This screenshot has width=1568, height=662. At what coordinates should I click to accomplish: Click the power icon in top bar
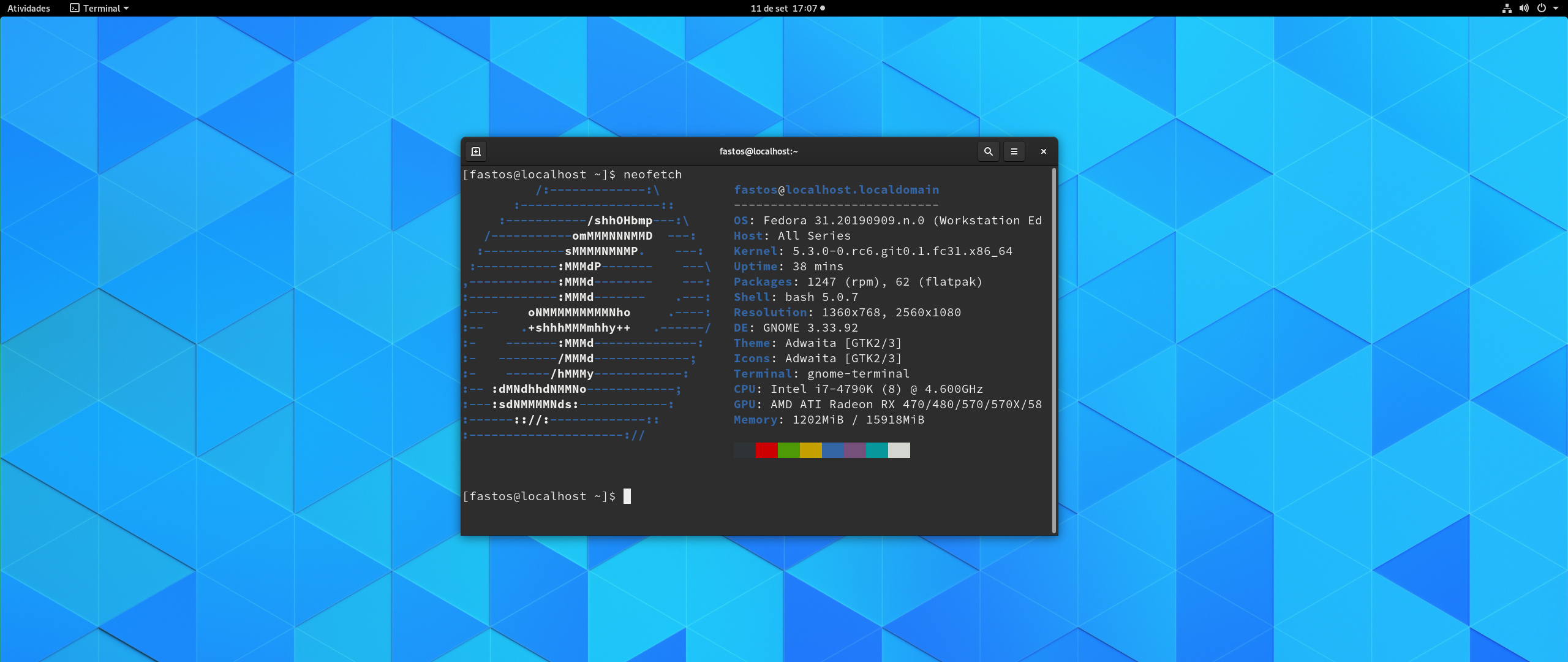(x=1542, y=9)
